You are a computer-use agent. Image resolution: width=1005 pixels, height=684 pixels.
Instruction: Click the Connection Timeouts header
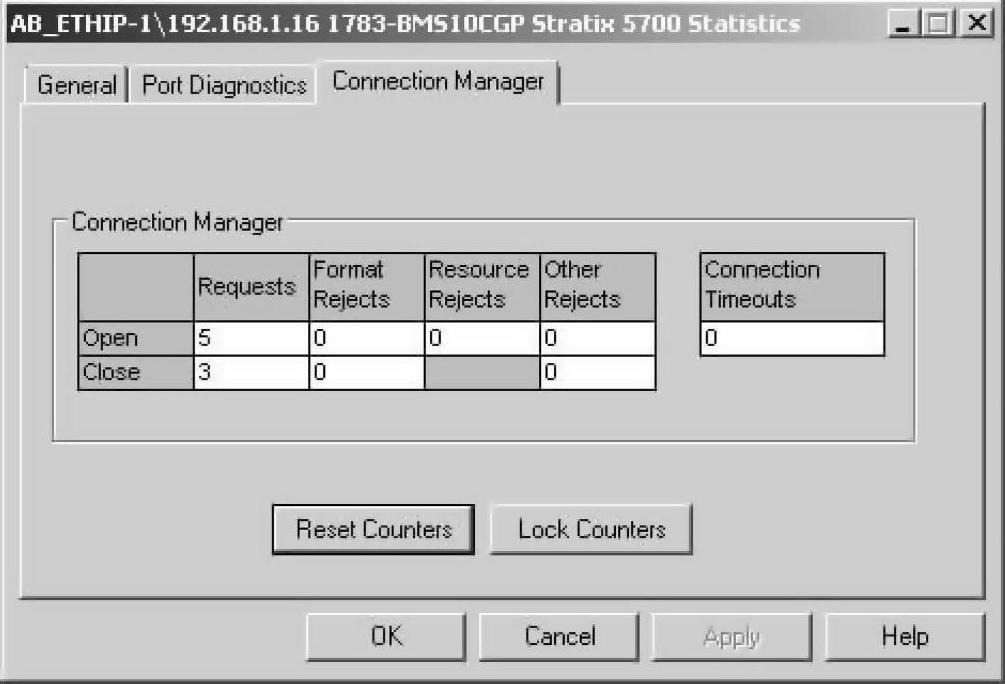point(792,287)
